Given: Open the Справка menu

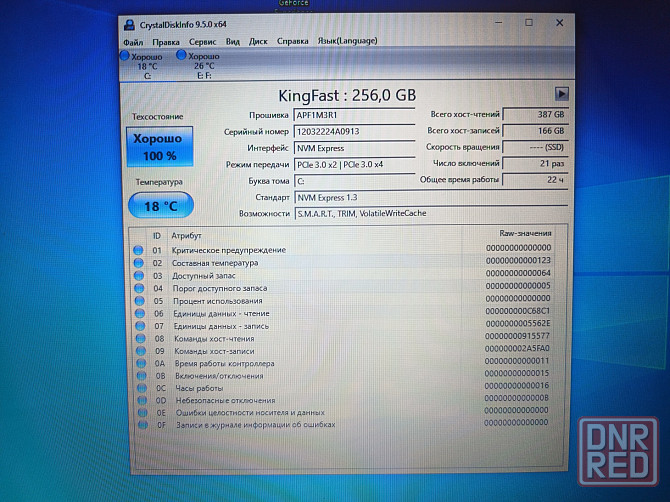Looking at the screenshot, I should (x=292, y=41).
